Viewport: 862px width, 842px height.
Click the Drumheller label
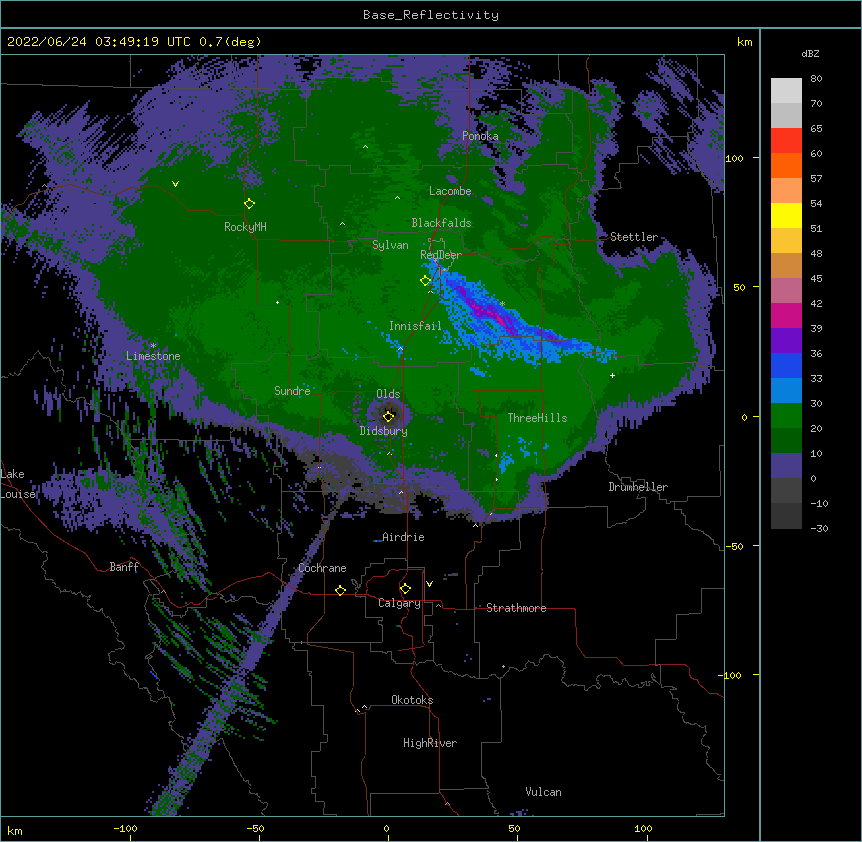[638, 487]
